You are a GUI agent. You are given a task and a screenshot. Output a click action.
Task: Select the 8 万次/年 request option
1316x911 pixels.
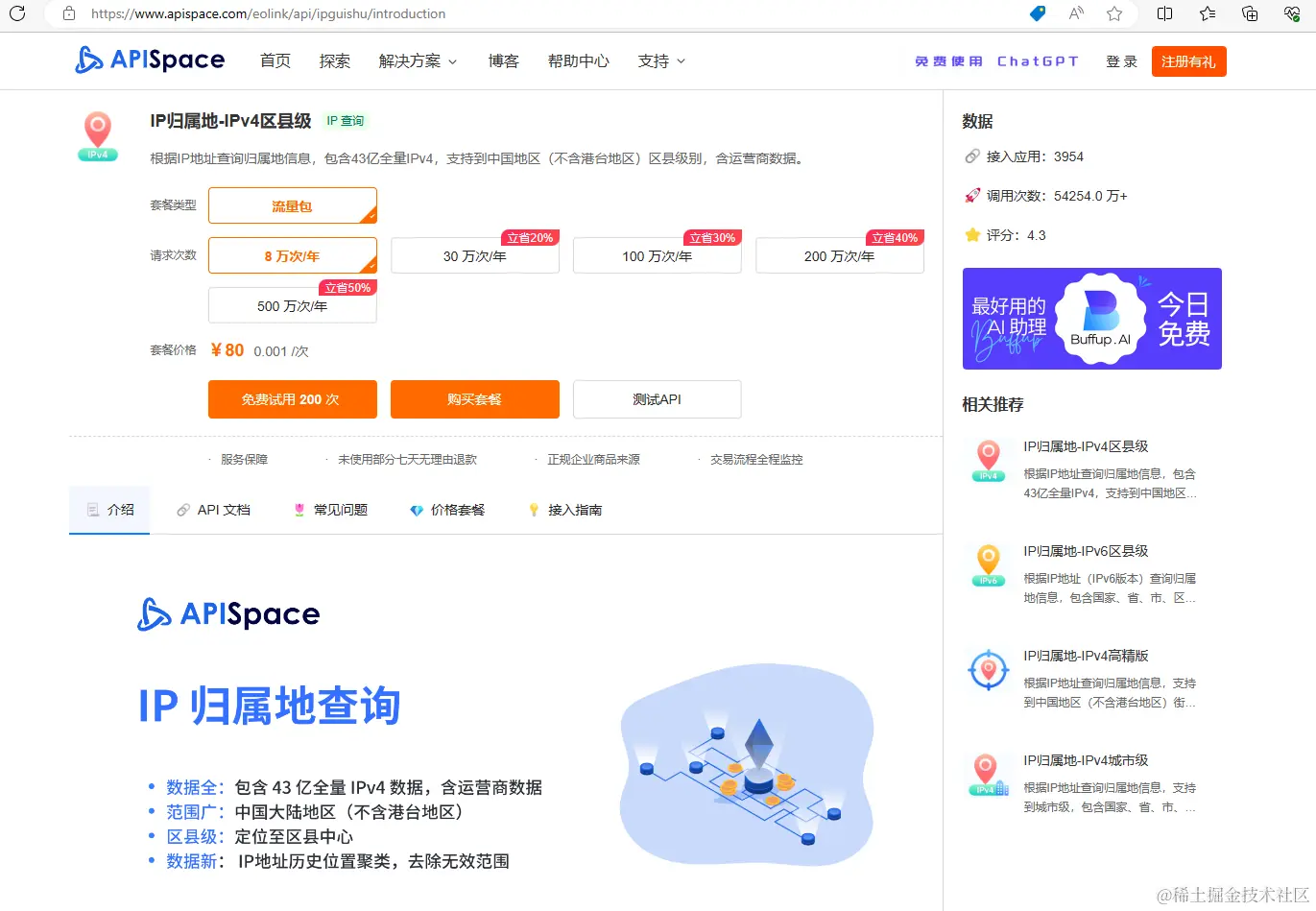click(x=293, y=255)
